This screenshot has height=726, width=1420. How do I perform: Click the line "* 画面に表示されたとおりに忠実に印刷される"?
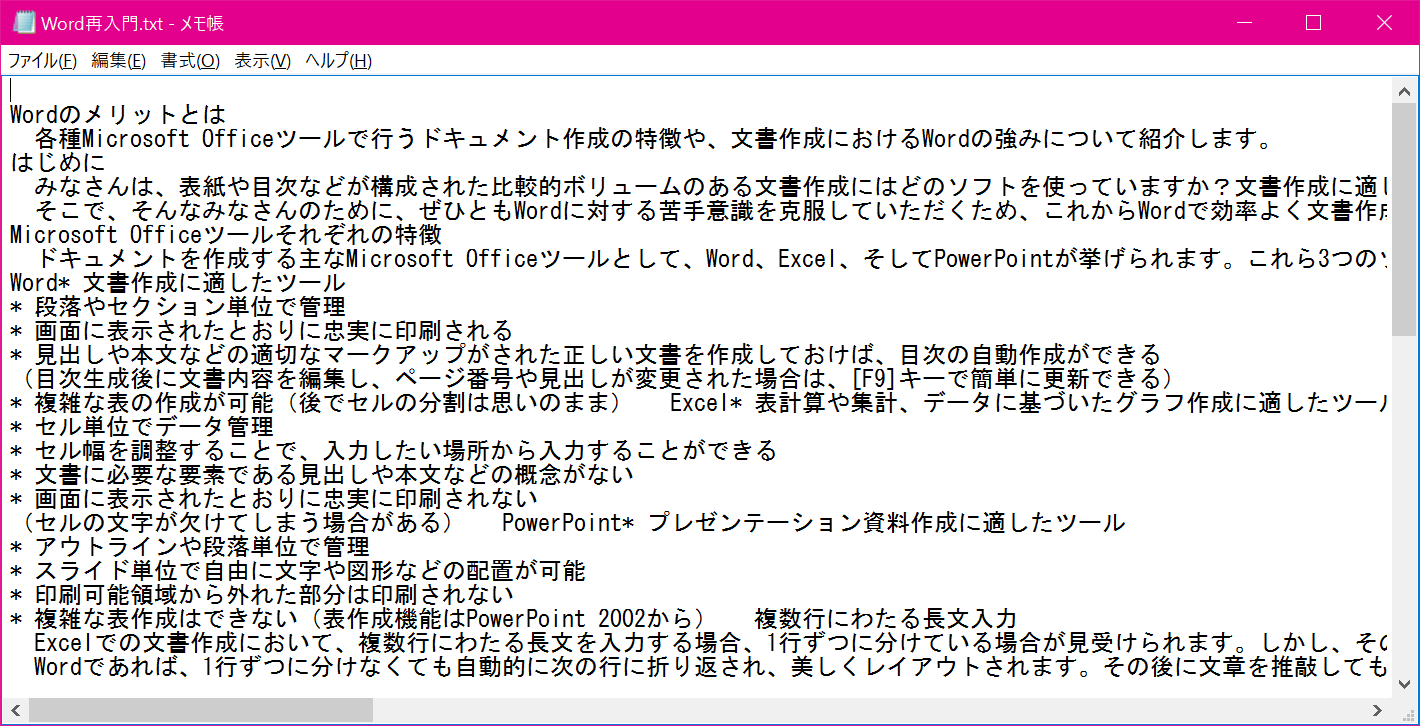pyautogui.click(x=262, y=330)
